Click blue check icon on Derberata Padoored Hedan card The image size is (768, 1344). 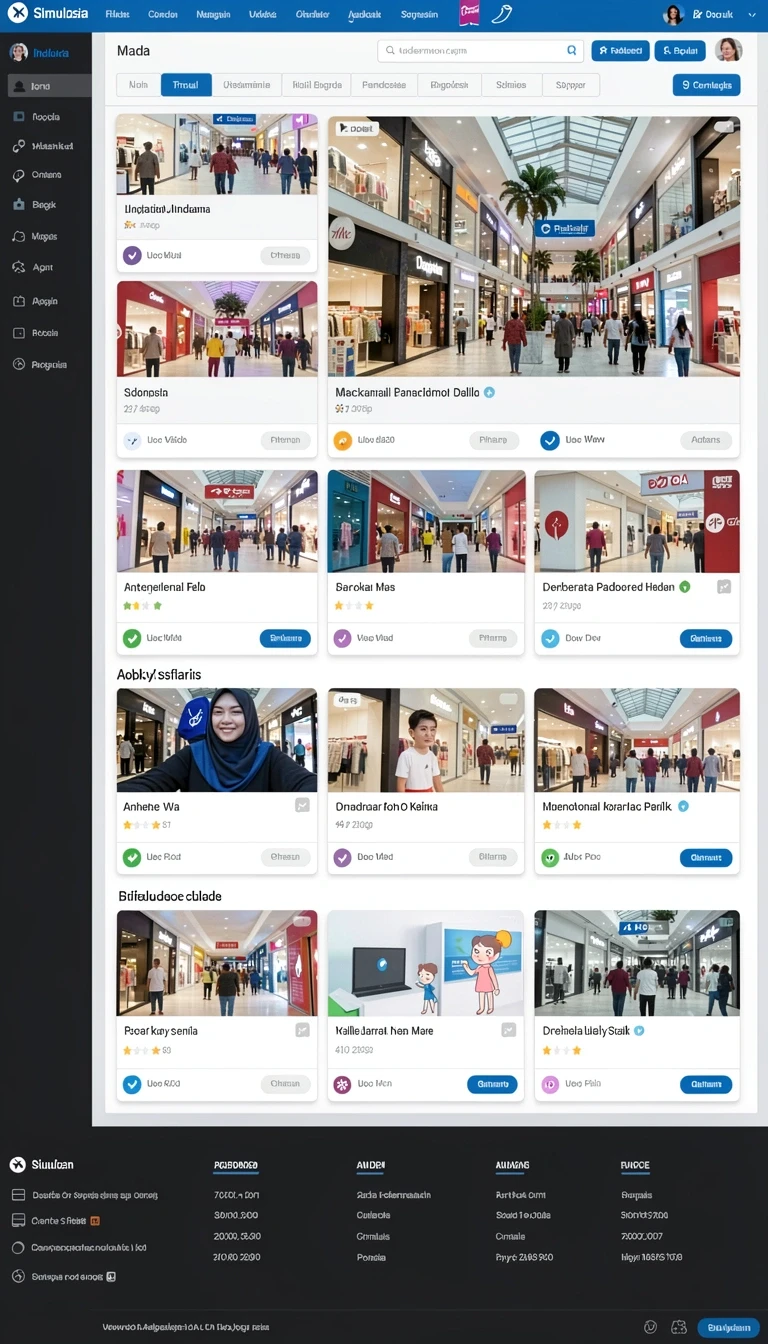click(x=550, y=638)
